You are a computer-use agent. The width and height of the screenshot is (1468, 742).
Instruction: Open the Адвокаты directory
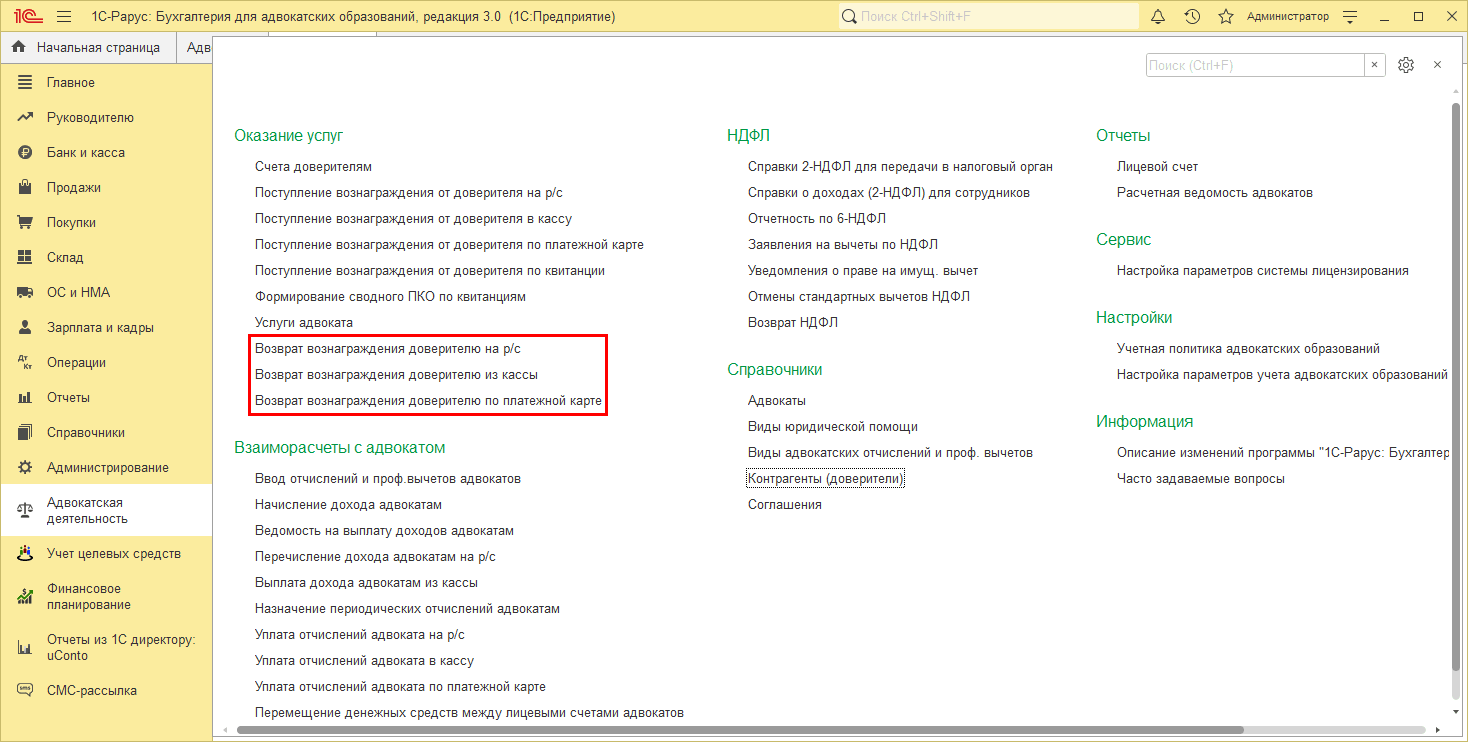coord(777,400)
